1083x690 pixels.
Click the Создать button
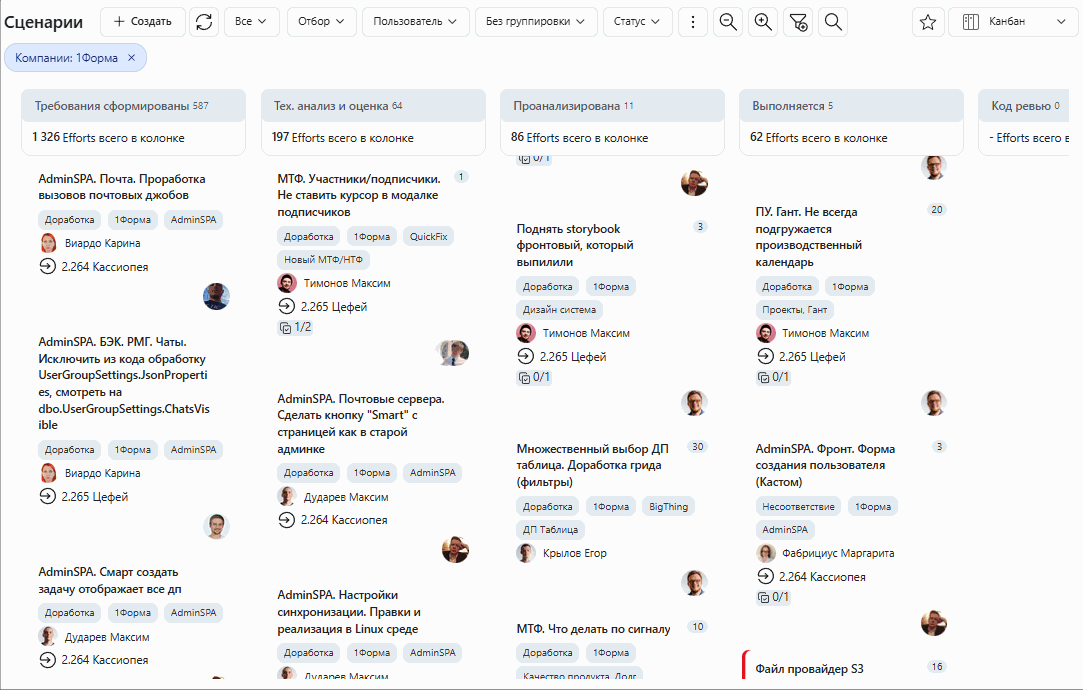click(x=143, y=22)
